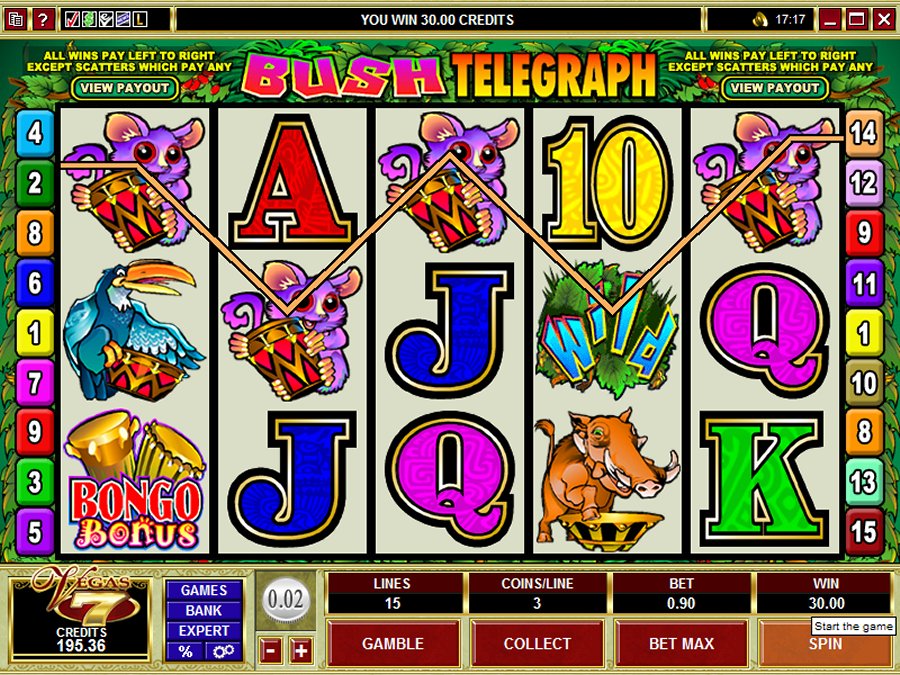Select payline 15 marker on right side
This screenshot has width=900, height=675.
point(864,532)
